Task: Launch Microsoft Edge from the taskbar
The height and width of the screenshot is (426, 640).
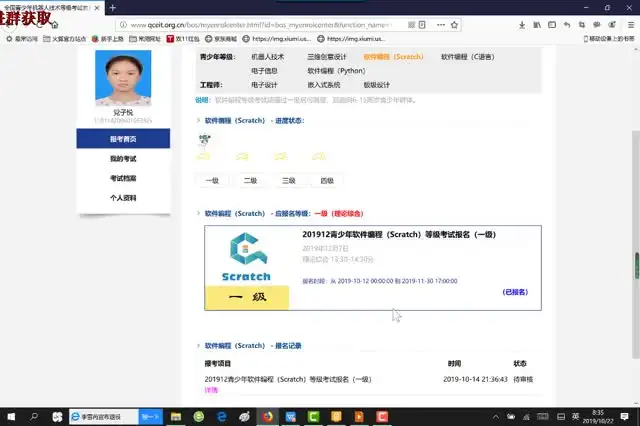Action: tap(222, 417)
